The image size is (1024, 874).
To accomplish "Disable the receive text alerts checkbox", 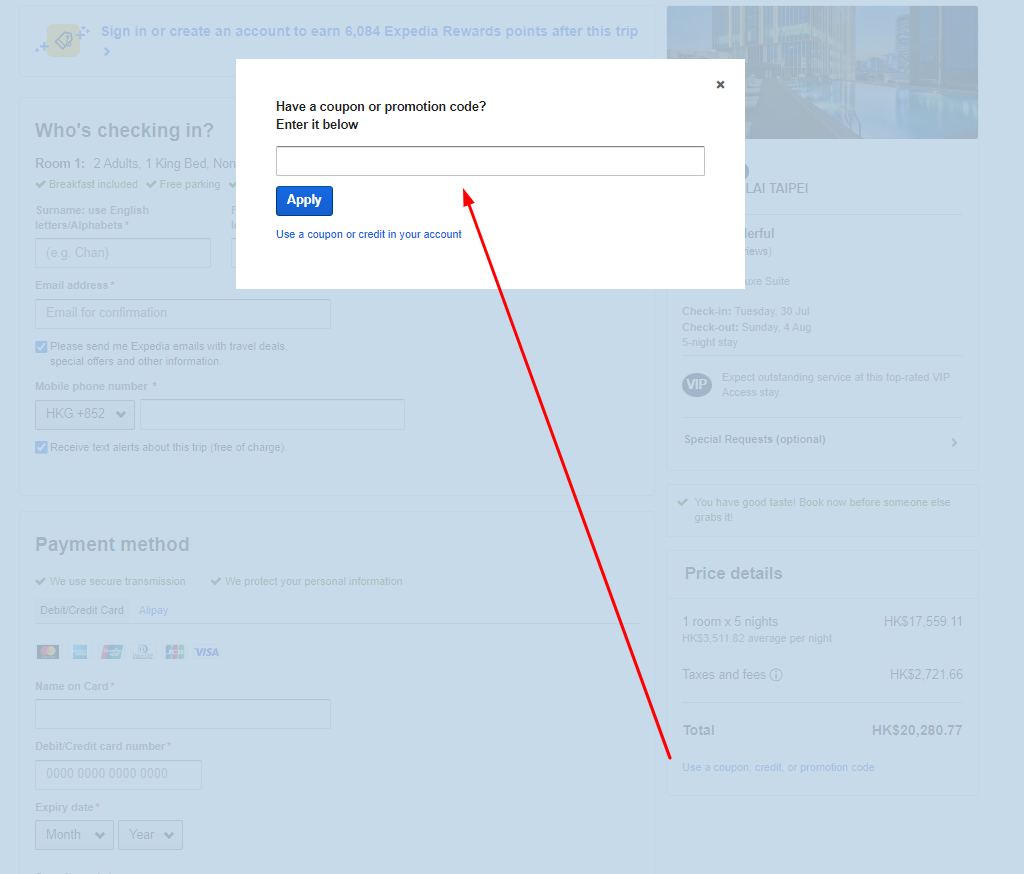I will click(41, 447).
